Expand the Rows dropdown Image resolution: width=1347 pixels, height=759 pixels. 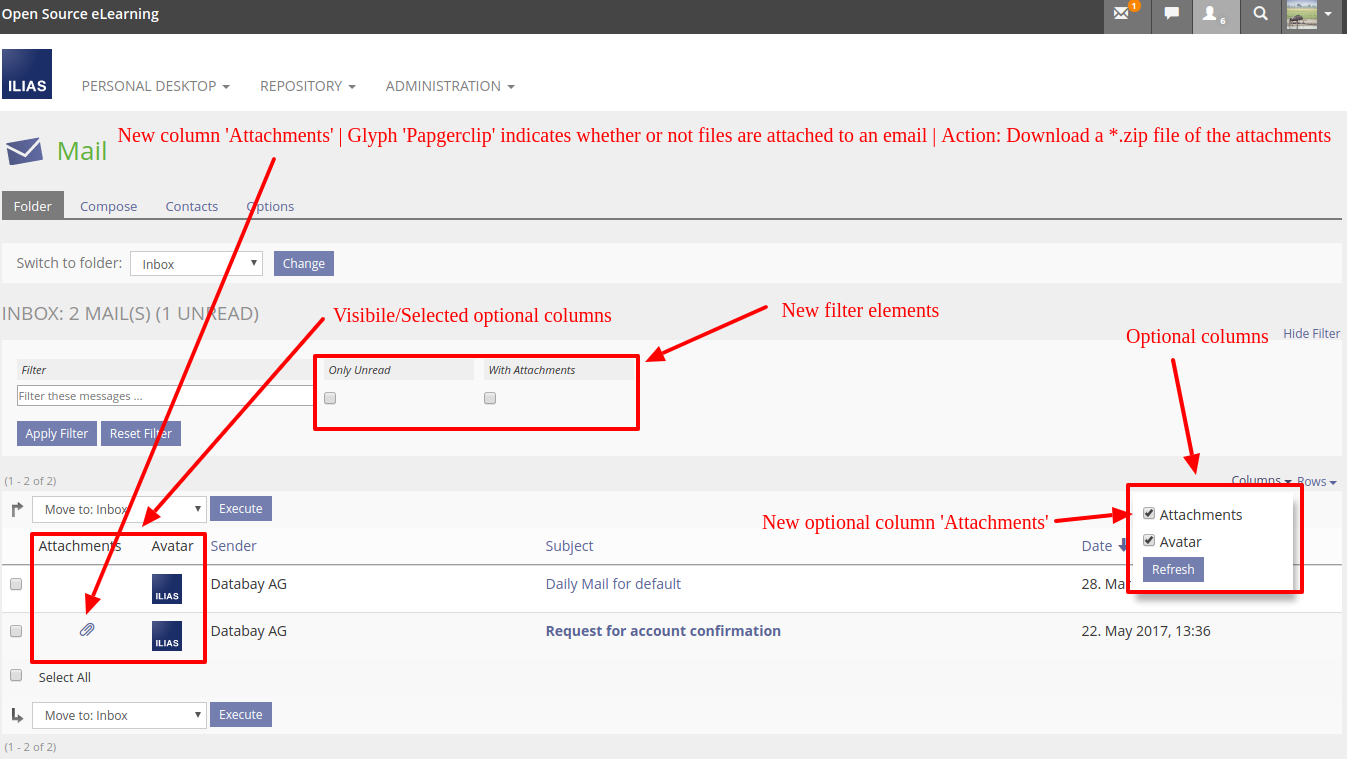click(1317, 482)
